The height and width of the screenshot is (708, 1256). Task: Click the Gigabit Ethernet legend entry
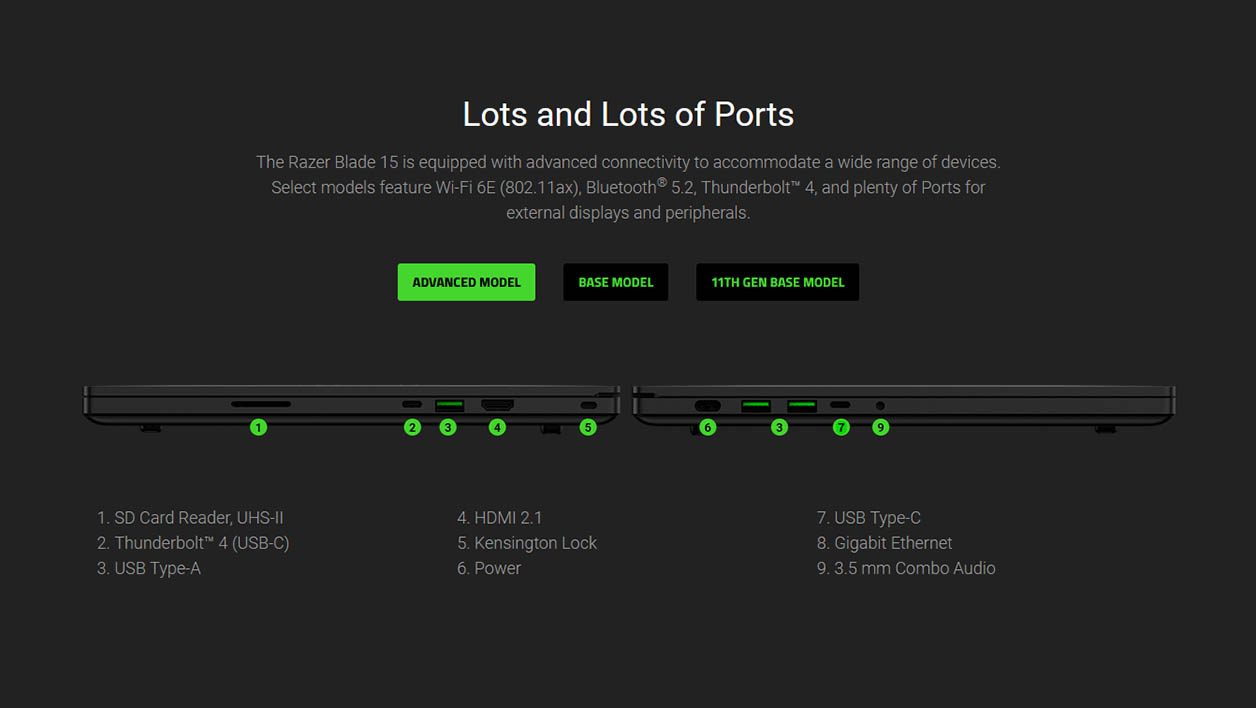point(884,543)
